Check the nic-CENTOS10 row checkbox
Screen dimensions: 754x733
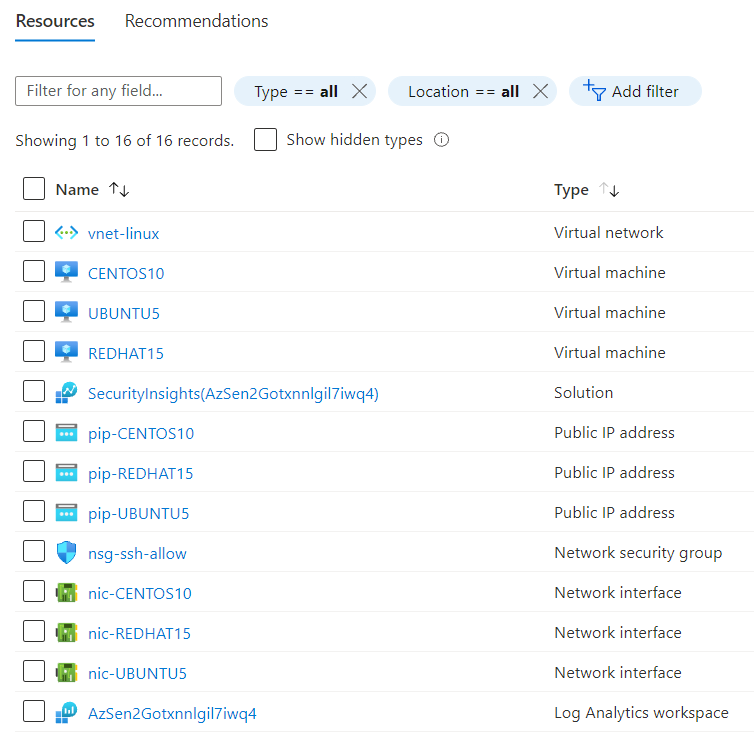tap(34, 591)
